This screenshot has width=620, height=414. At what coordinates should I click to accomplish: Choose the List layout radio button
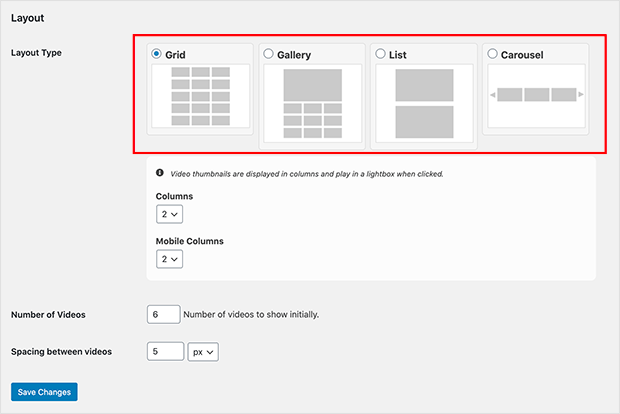(380, 54)
